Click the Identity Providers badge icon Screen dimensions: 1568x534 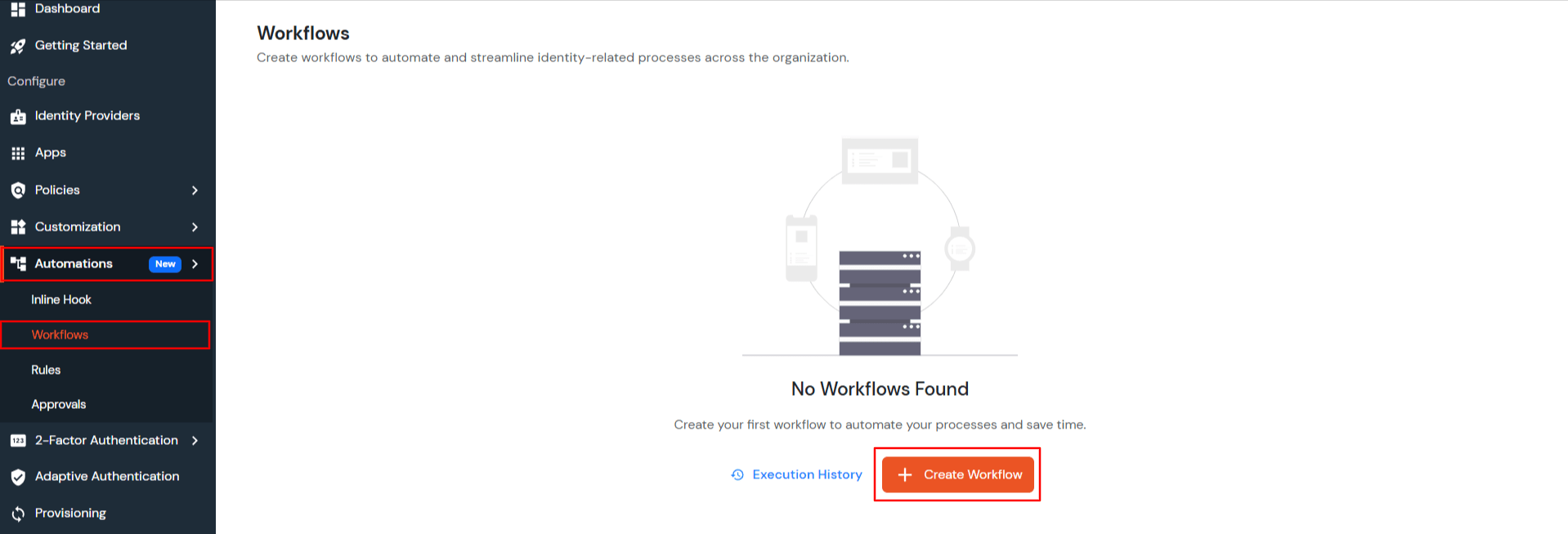coord(18,117)
